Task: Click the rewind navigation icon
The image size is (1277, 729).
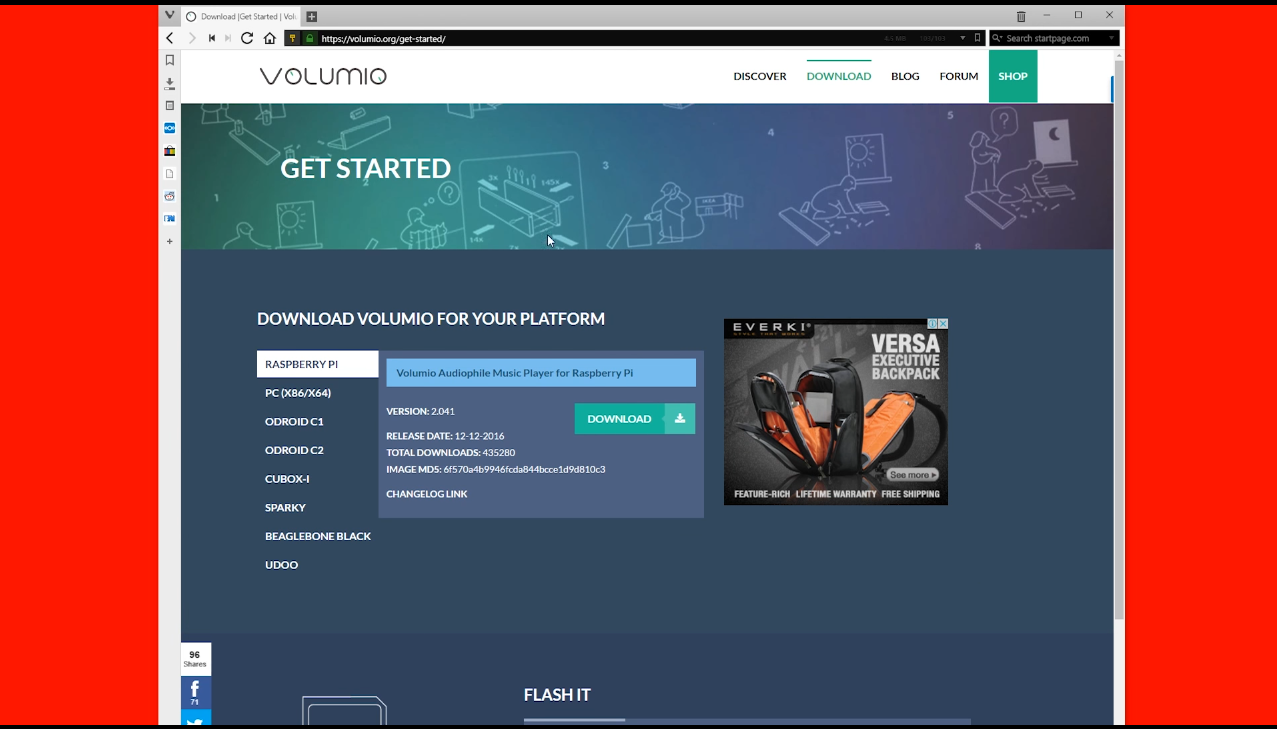Action: (211, 37)
